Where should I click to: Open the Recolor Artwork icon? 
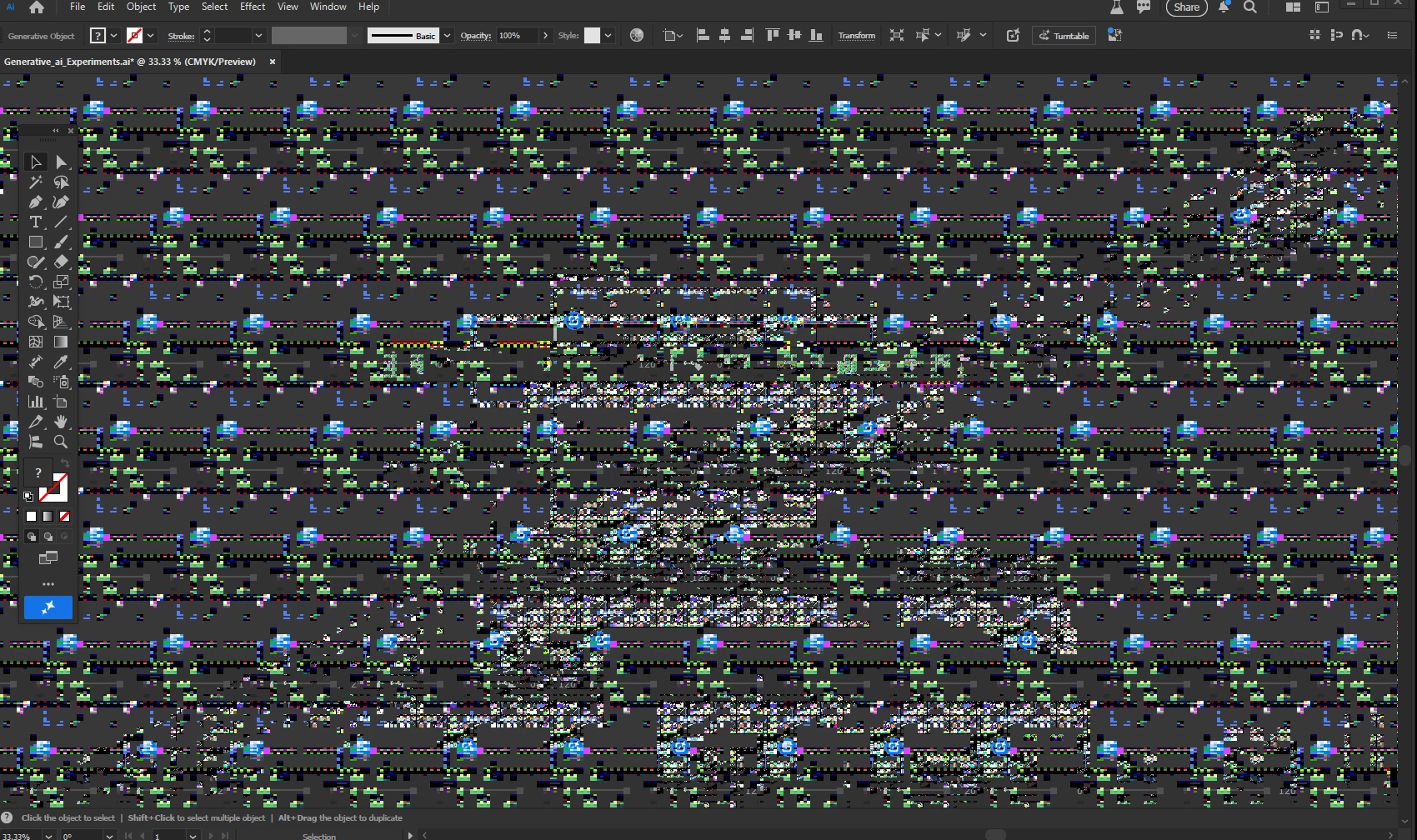point(637,35)
